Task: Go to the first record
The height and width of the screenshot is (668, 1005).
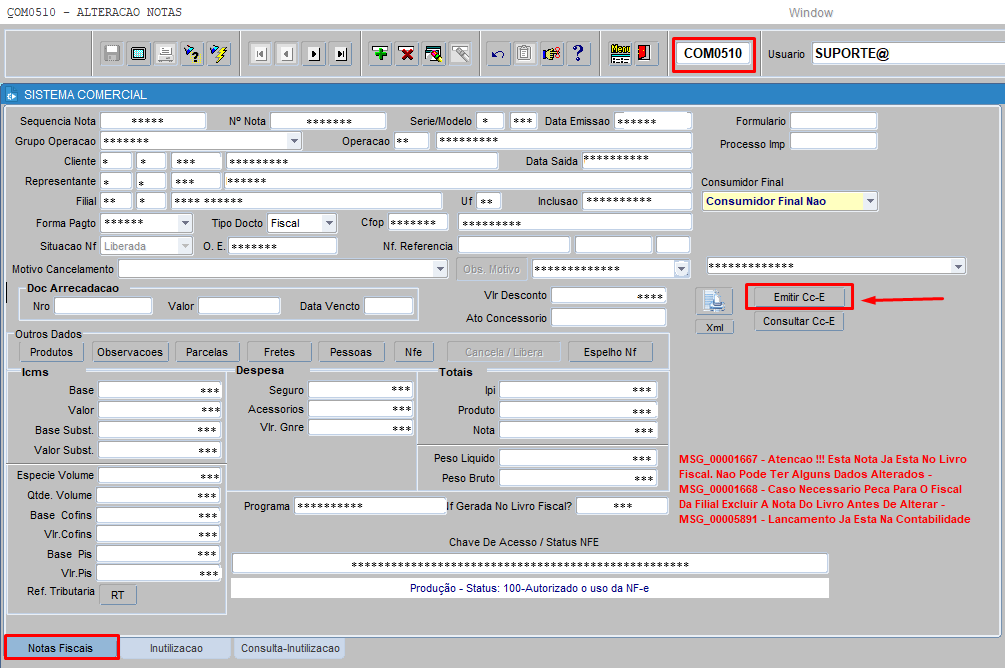Action: pyautogui.click(x=260, y=54)
